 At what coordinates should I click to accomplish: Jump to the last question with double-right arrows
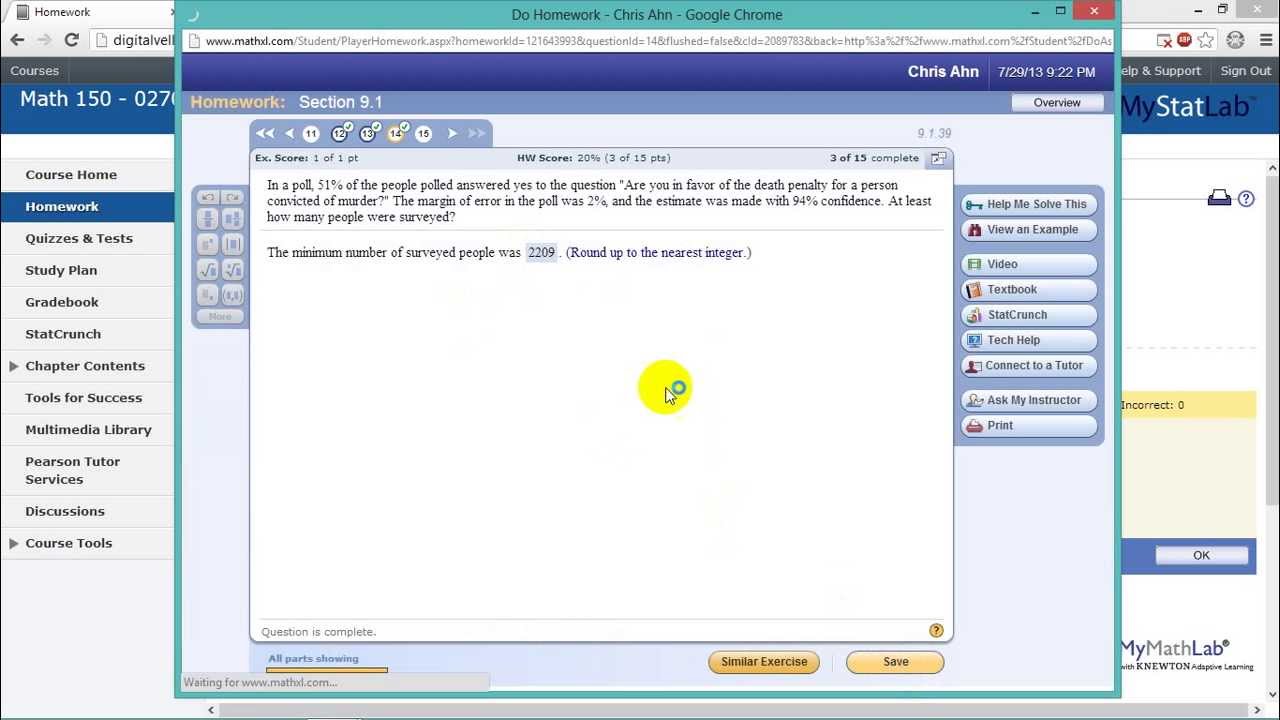coord(476,133)
